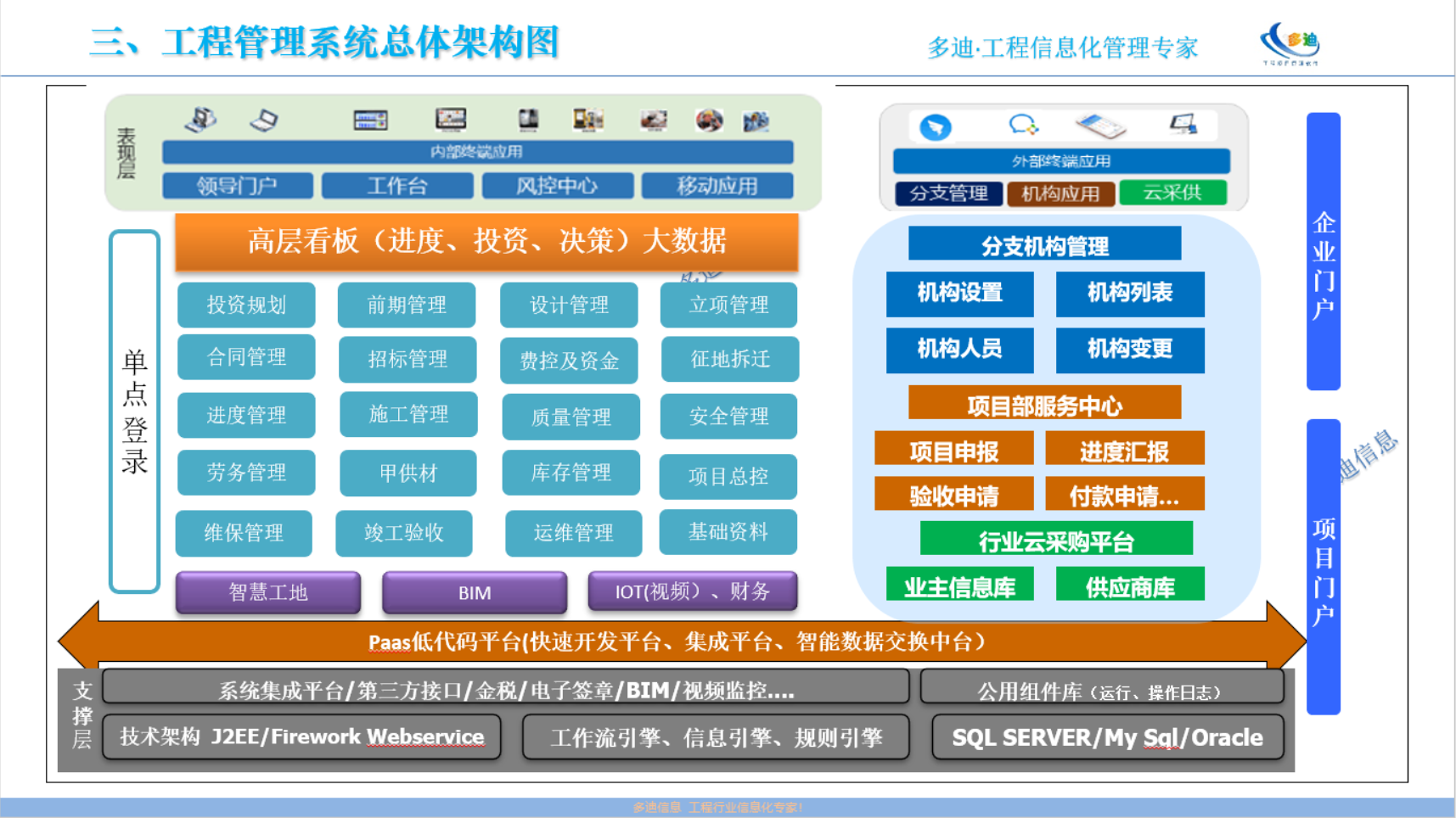Click the monitor-with-phone icon above 外部终端应用

(x=1183, y=125)
